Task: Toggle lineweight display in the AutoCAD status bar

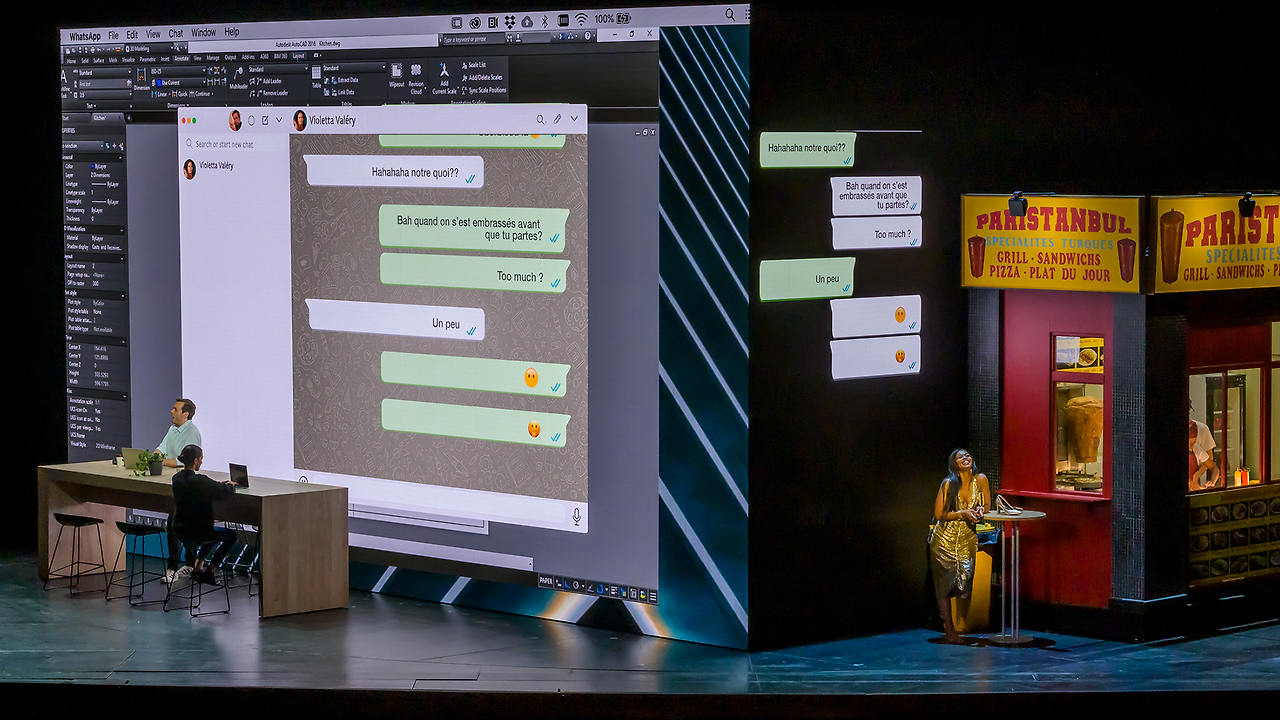Action: [x=614, y=589]
